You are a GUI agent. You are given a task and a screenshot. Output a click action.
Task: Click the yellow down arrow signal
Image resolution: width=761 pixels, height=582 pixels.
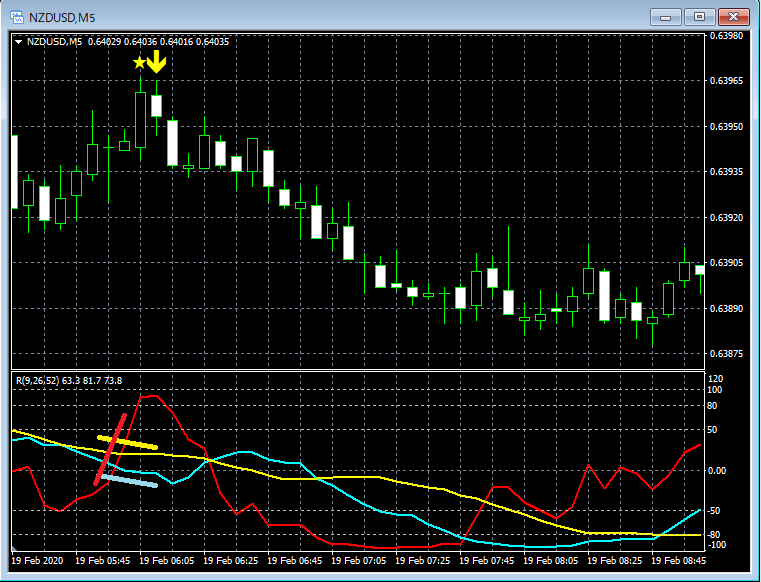157,62
